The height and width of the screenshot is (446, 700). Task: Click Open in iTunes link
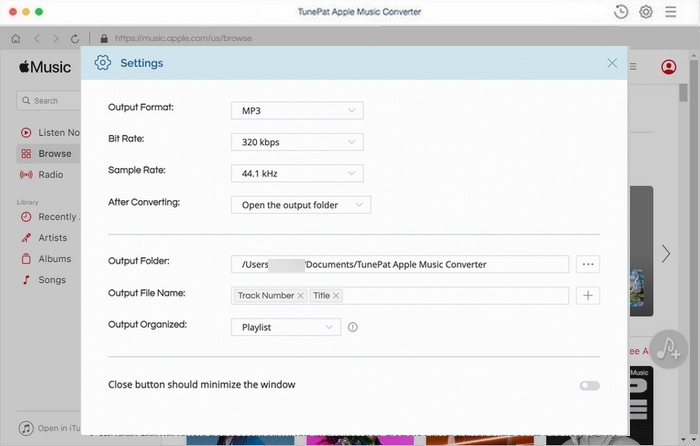[59, 428]
